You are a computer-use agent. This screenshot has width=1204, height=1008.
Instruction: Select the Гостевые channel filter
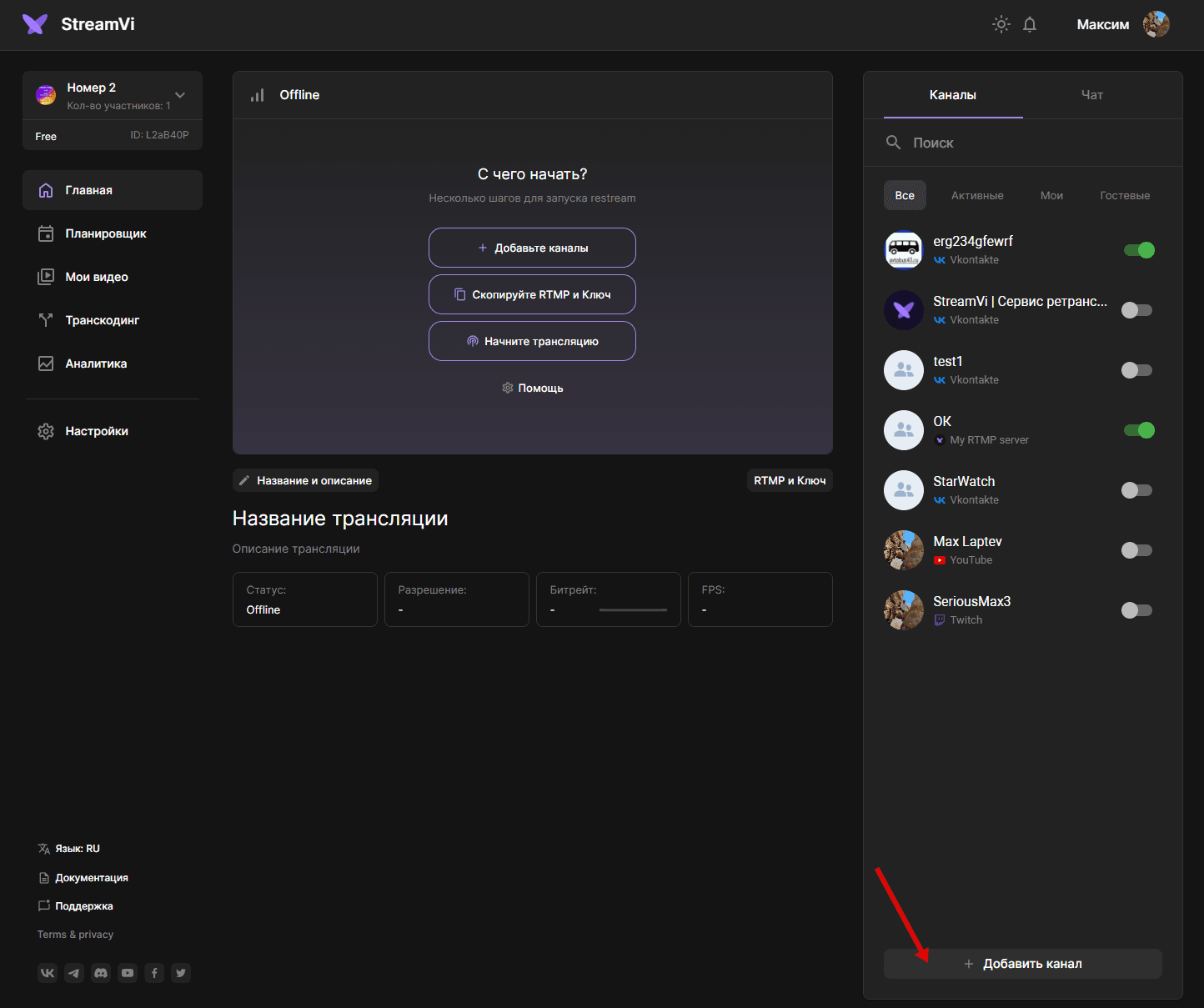click(x=1125, y=195)
